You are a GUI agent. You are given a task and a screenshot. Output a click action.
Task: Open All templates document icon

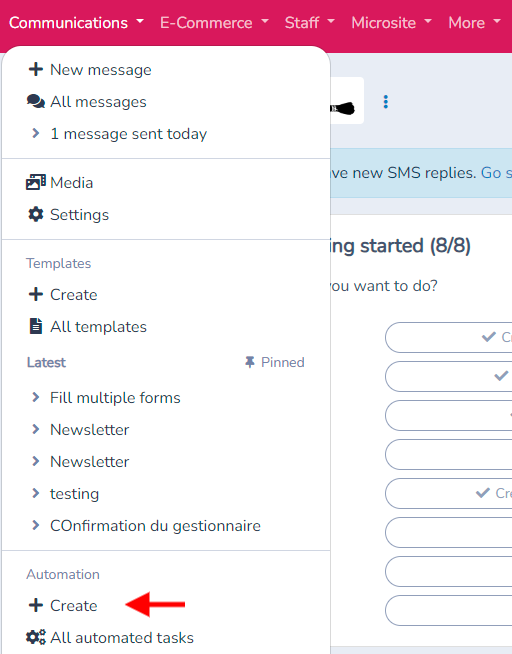click(36, 326)
